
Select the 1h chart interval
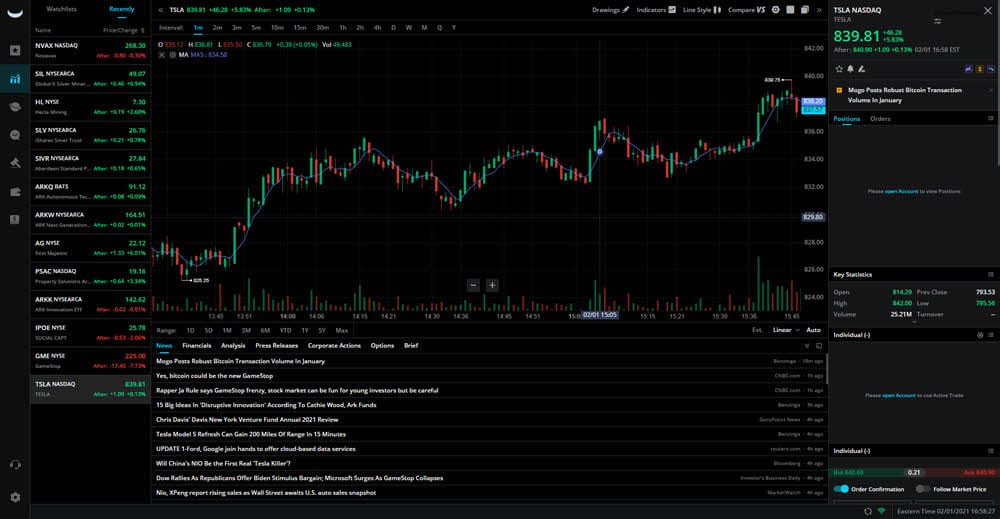[x=342, y=27]
